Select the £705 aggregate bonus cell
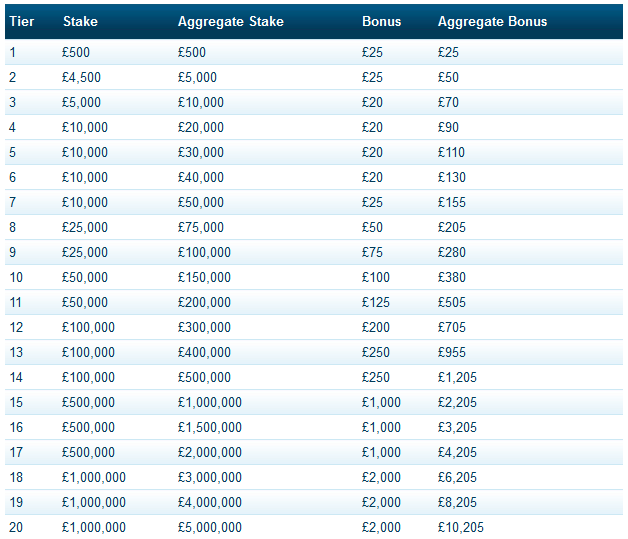The image size is (628, 539). 451,328
